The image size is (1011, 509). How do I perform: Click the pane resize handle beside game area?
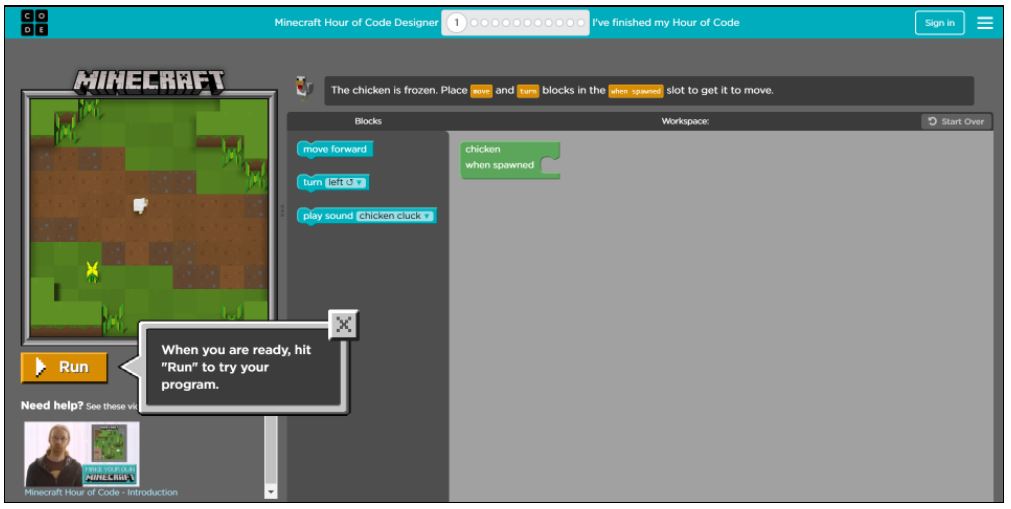(282, 211)
